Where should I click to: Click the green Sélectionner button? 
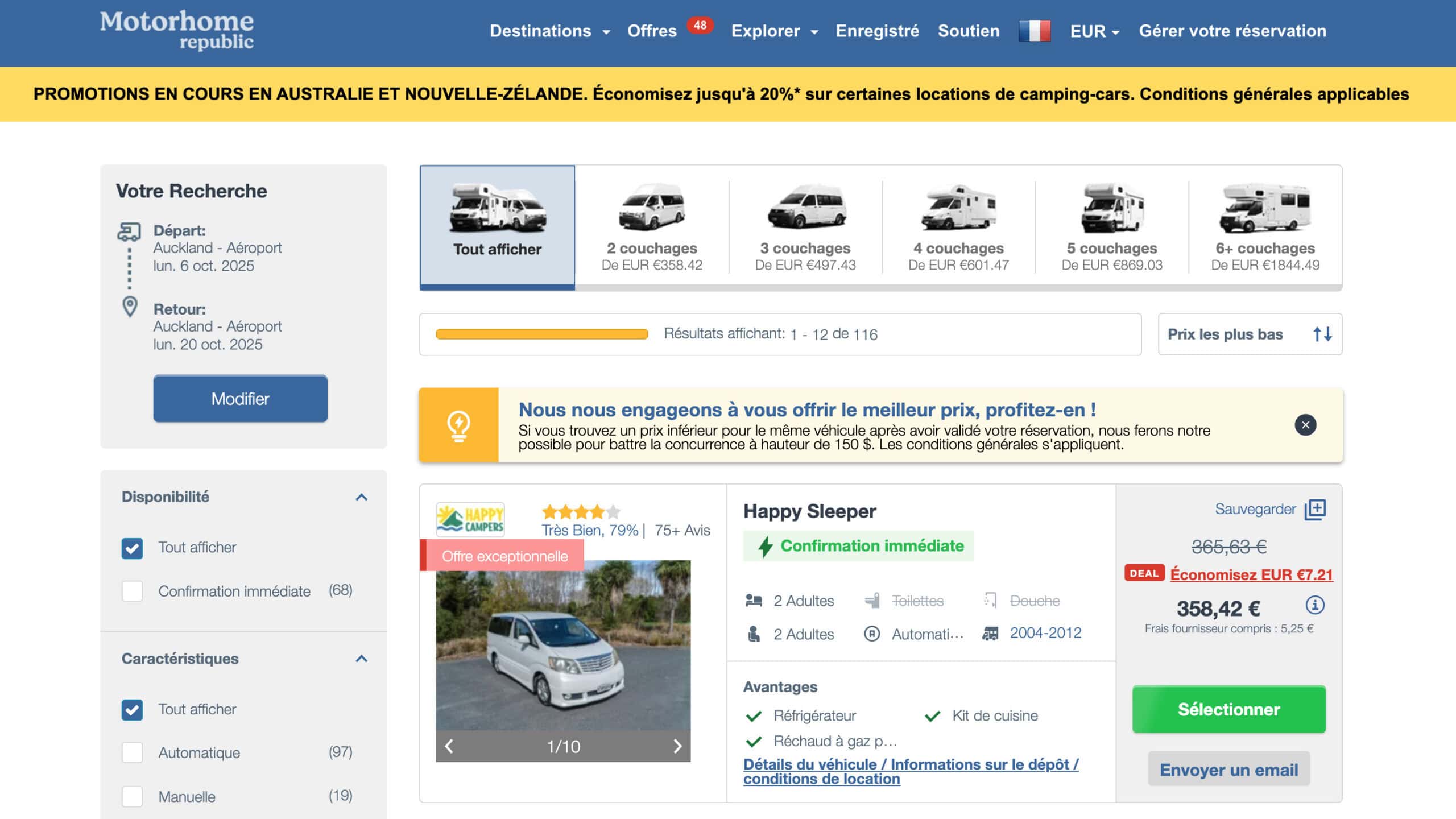[x=1228, y=709]
